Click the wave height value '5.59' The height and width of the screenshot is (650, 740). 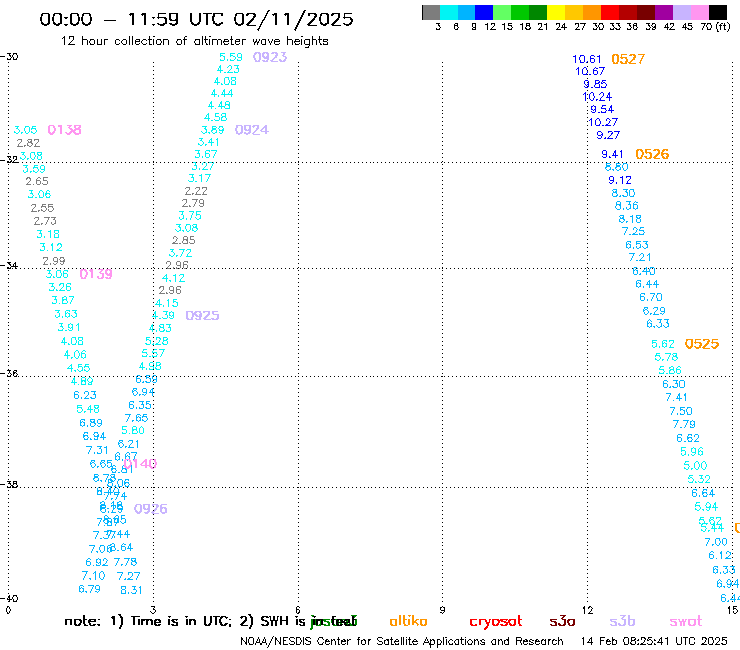point(231,57)
